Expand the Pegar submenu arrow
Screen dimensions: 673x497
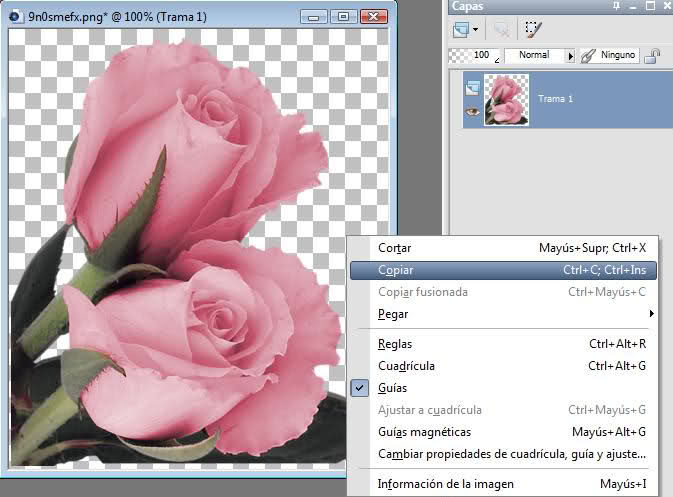click(652, 314)
